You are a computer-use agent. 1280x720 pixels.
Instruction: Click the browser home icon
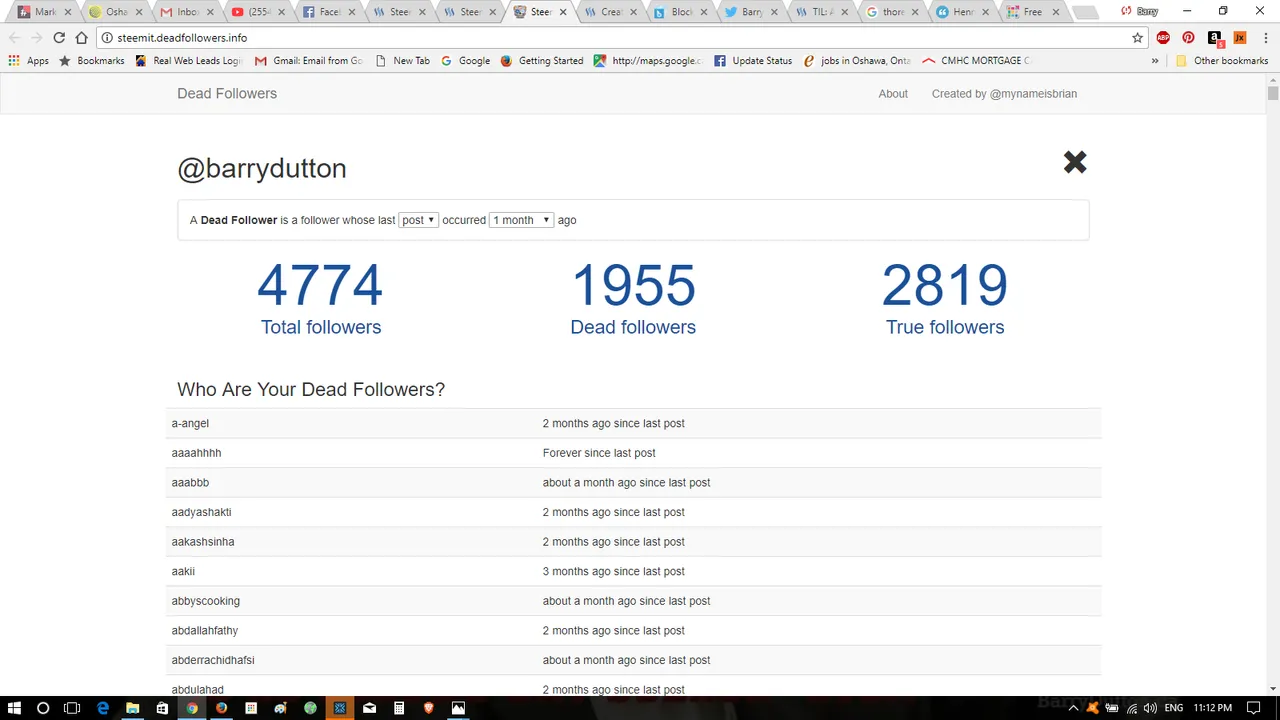click(x=82, y=38)
